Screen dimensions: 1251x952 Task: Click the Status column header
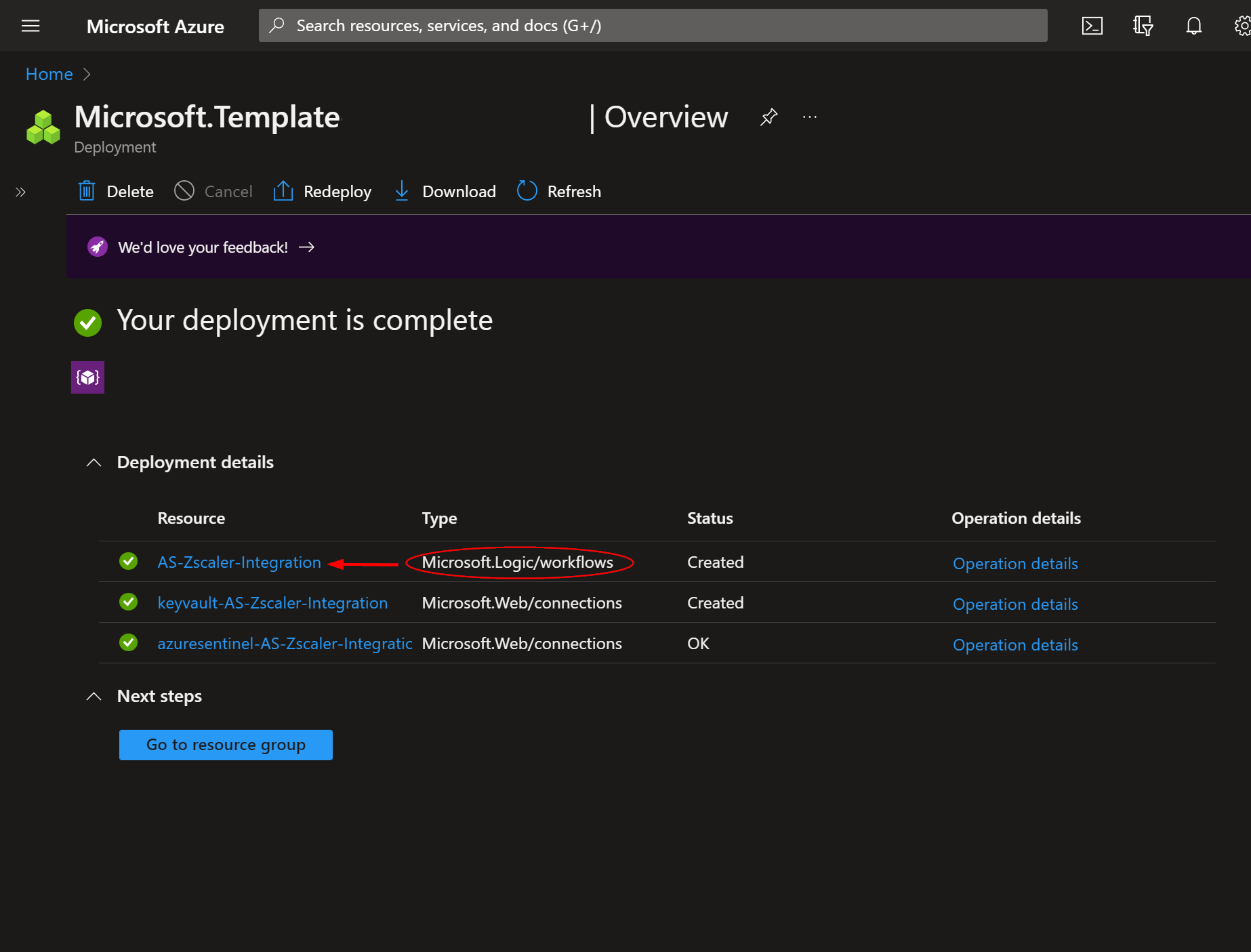coord(710,518)
